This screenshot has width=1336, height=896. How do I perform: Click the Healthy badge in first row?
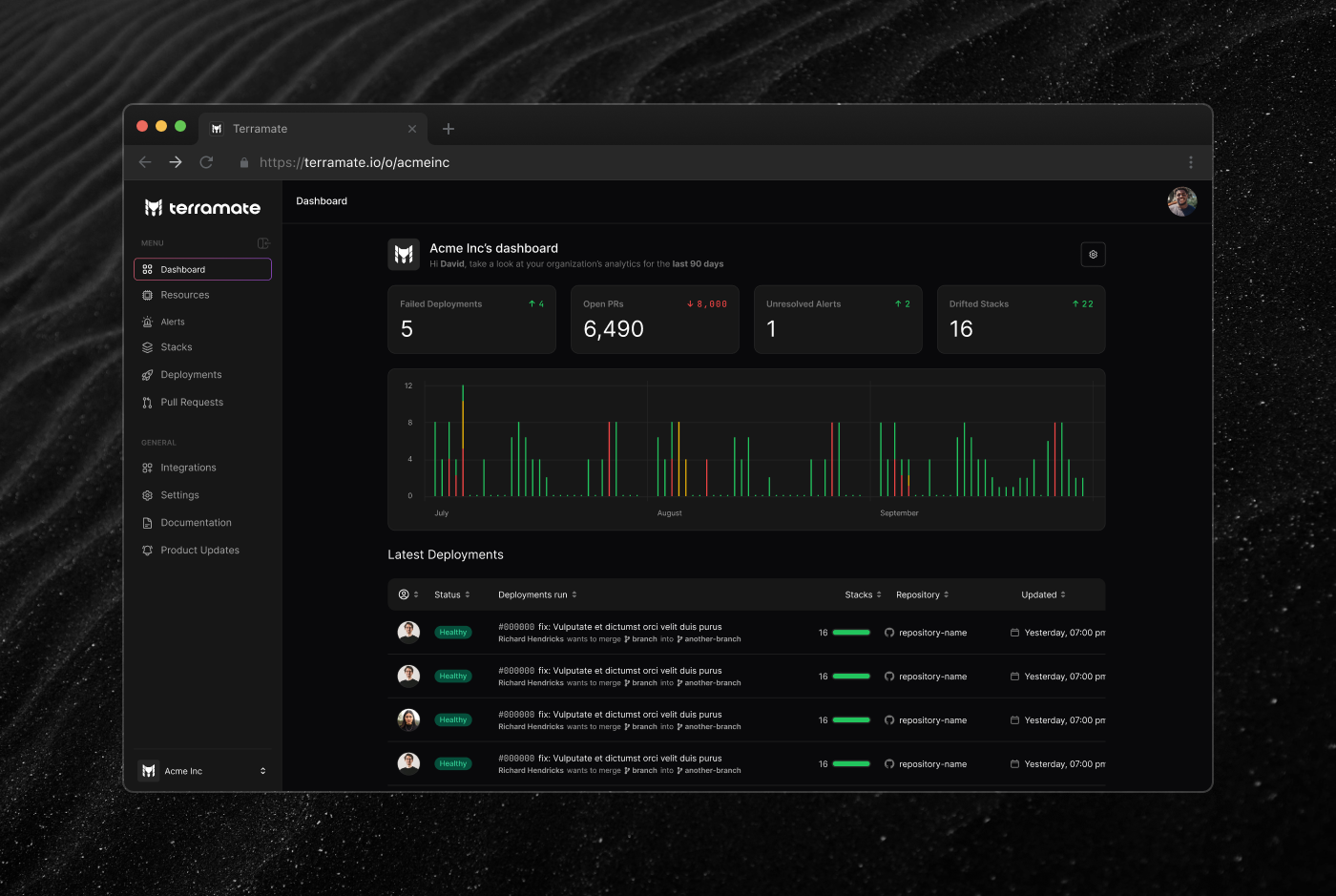pos(453,632)
